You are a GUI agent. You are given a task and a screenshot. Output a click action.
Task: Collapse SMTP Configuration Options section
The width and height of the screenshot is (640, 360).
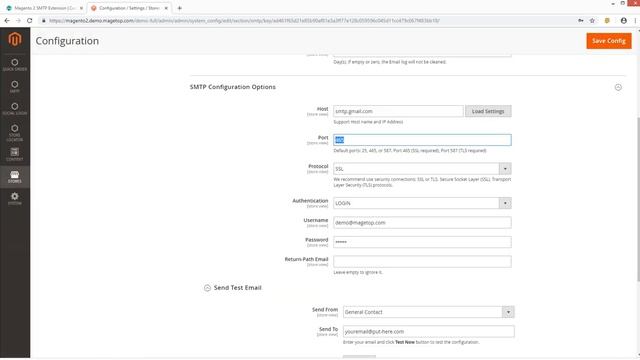click(x=618, y=87)
